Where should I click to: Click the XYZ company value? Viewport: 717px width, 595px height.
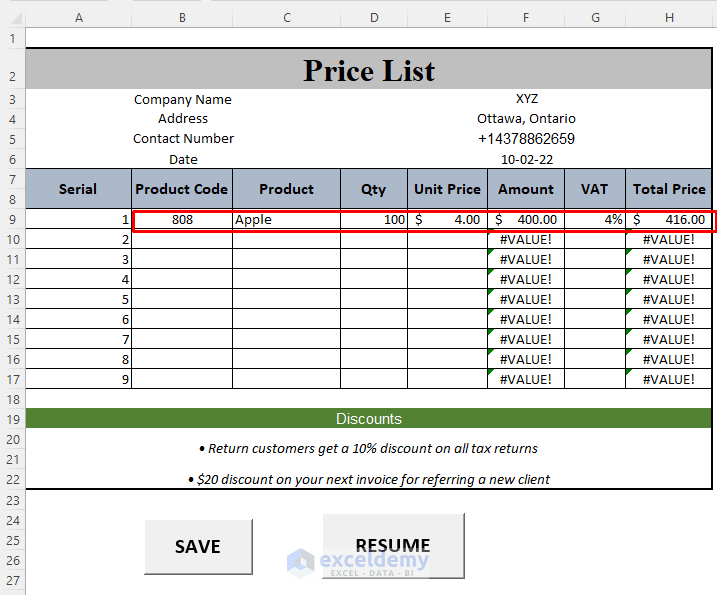(x=527, y=99)
